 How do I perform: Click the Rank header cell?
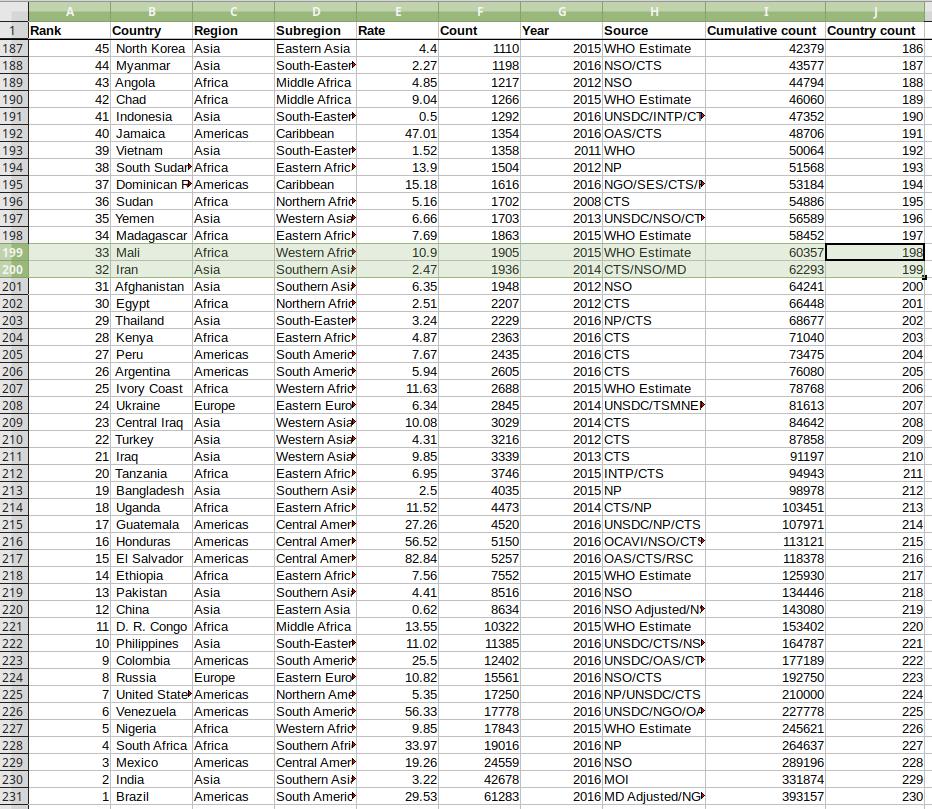[x=70, y=31]
